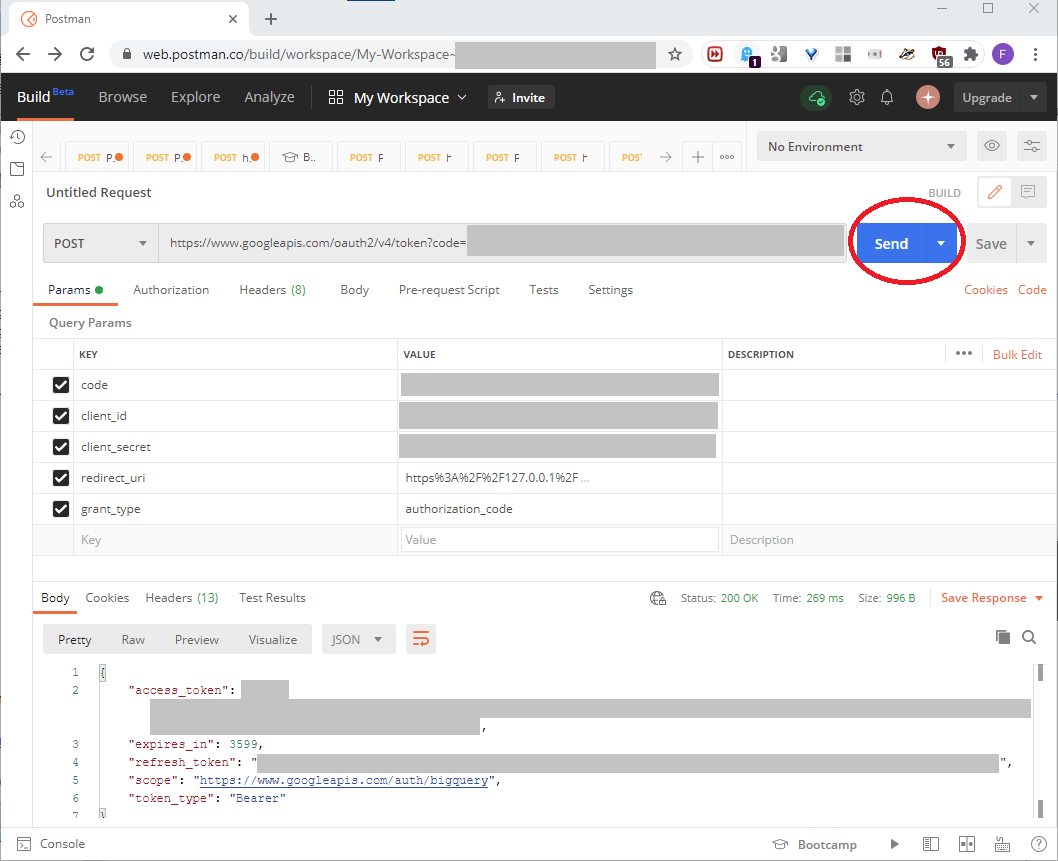Click the request URL field
The height and width of the screenshot is (861, 1058).
[502, 243]
